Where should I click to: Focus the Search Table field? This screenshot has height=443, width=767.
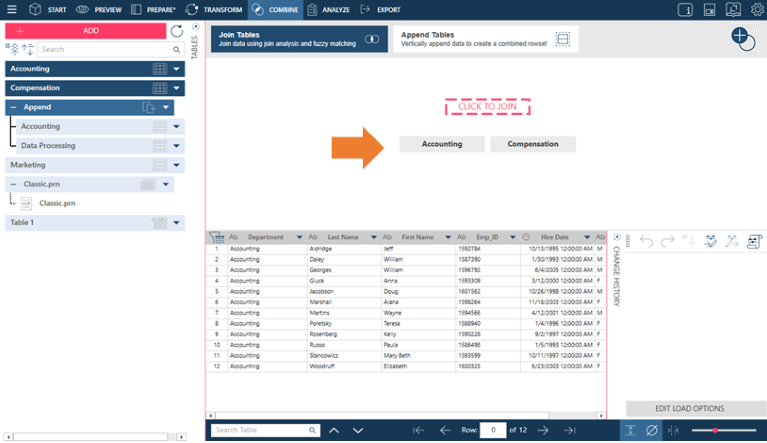[x=266, y=430]
